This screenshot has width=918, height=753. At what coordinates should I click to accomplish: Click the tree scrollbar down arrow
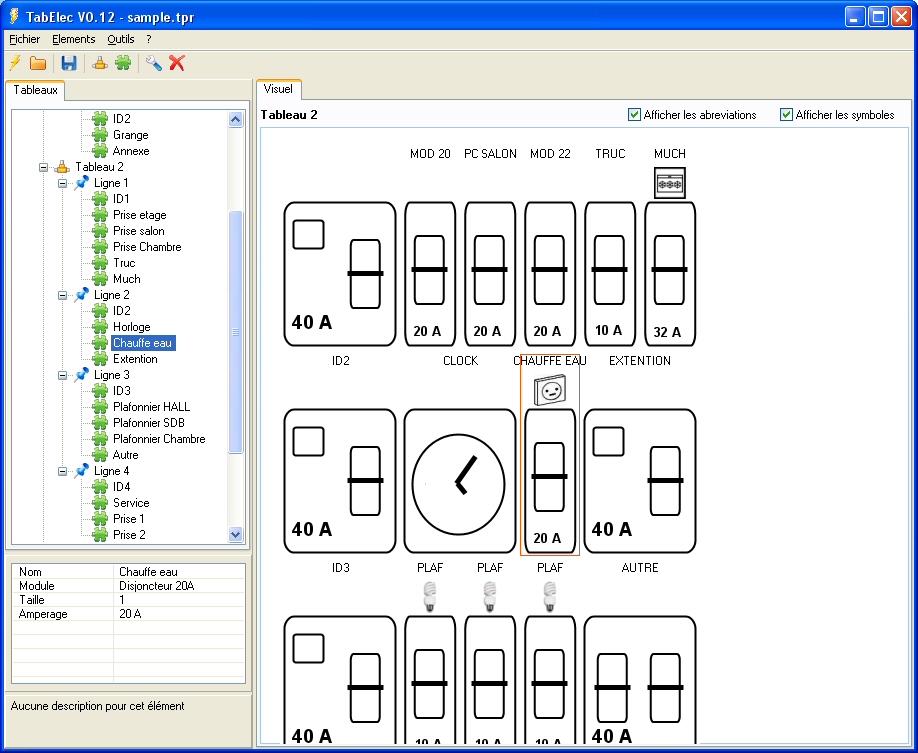click(236, 535)
